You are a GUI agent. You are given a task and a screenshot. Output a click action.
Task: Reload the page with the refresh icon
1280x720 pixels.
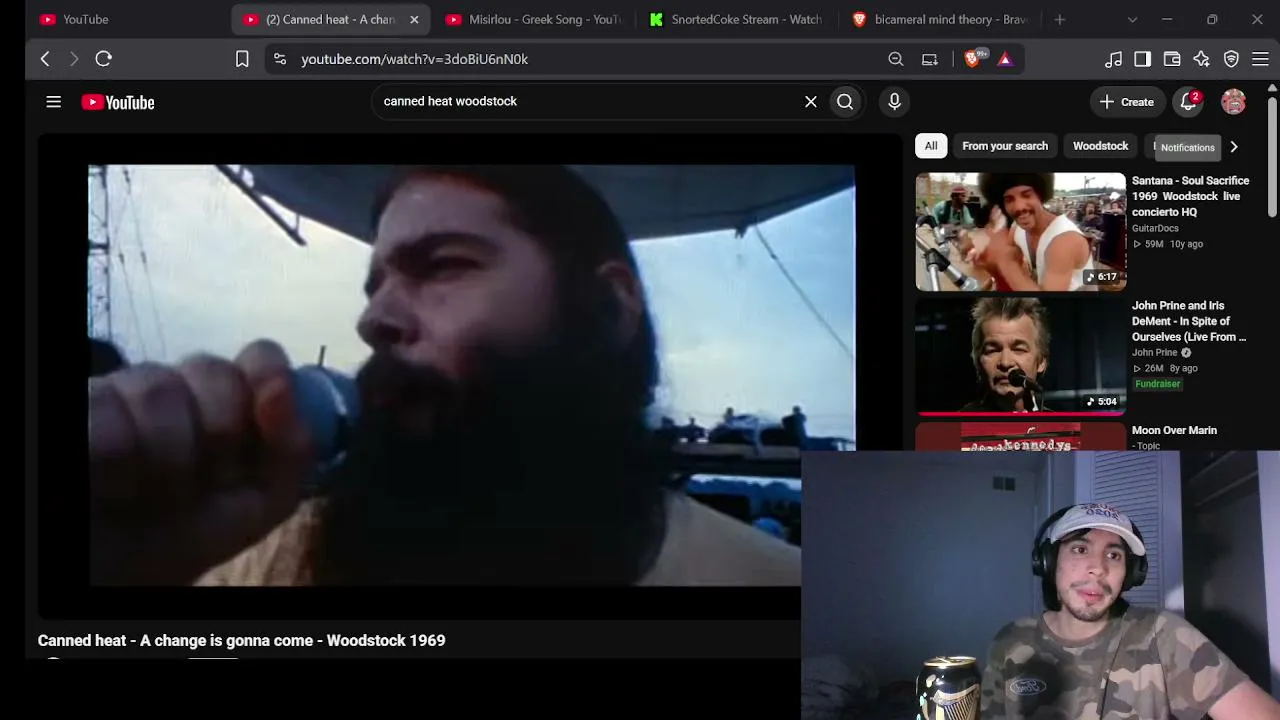[x=103, y=59]
